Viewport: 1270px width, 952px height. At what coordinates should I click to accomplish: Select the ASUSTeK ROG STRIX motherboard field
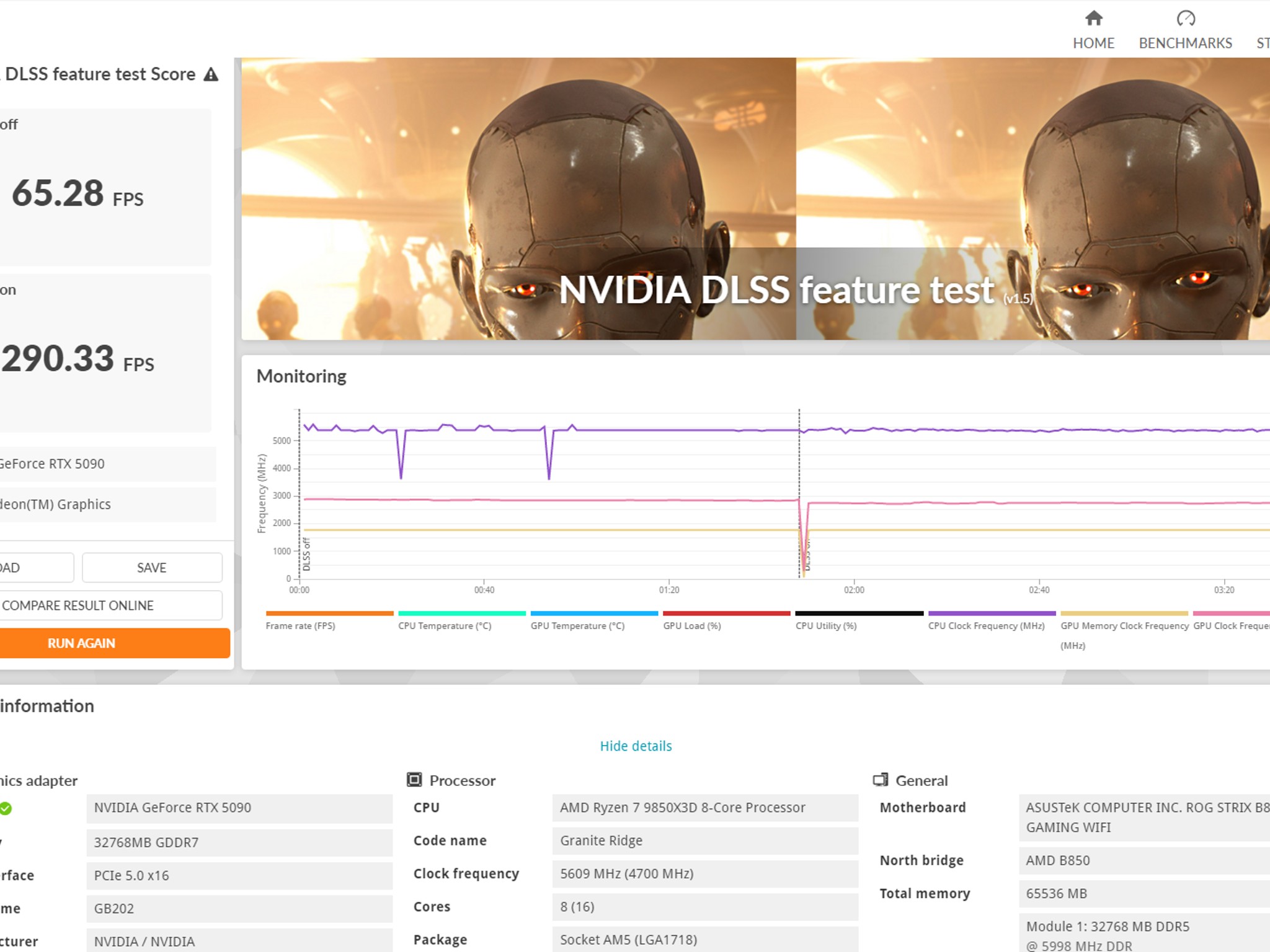[x=1145, y=818]
